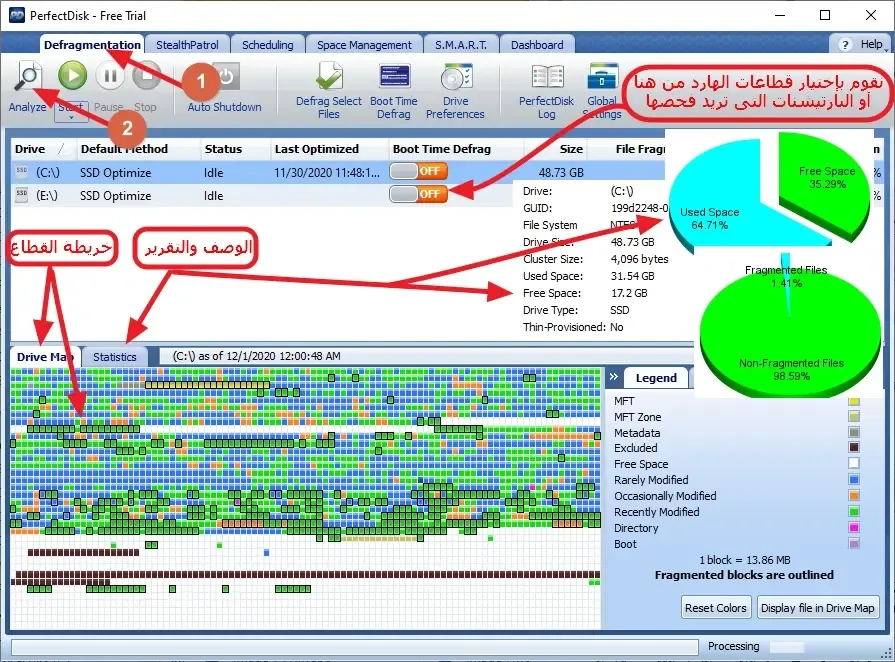Go to the Dashboard tab
Viewport: 895px width, 662px height.
pyautogui.click(x=537, y=45)
